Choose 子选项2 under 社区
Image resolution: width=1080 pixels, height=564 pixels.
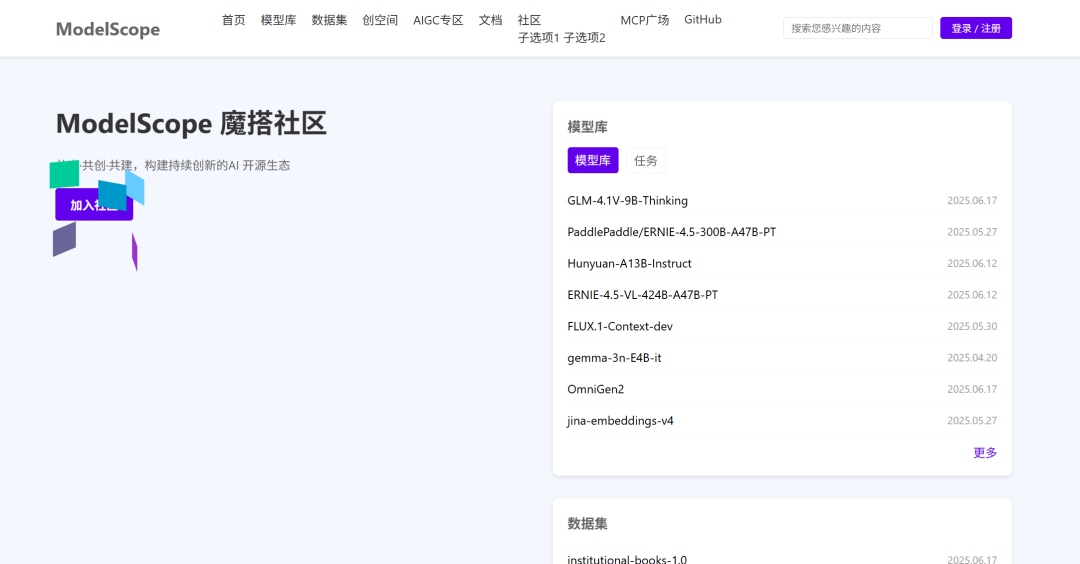(585, 38)
